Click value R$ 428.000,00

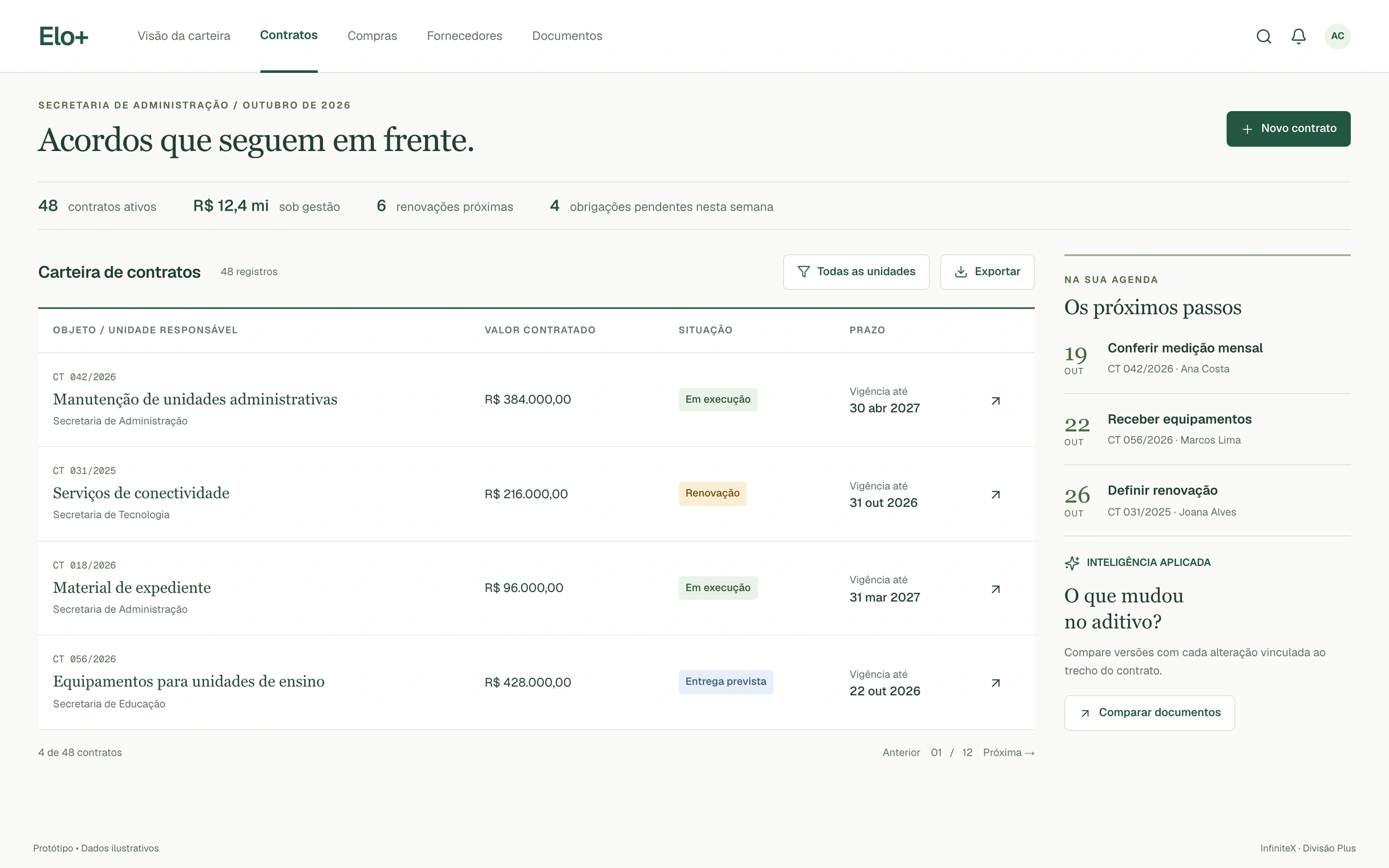pos(528,682)
